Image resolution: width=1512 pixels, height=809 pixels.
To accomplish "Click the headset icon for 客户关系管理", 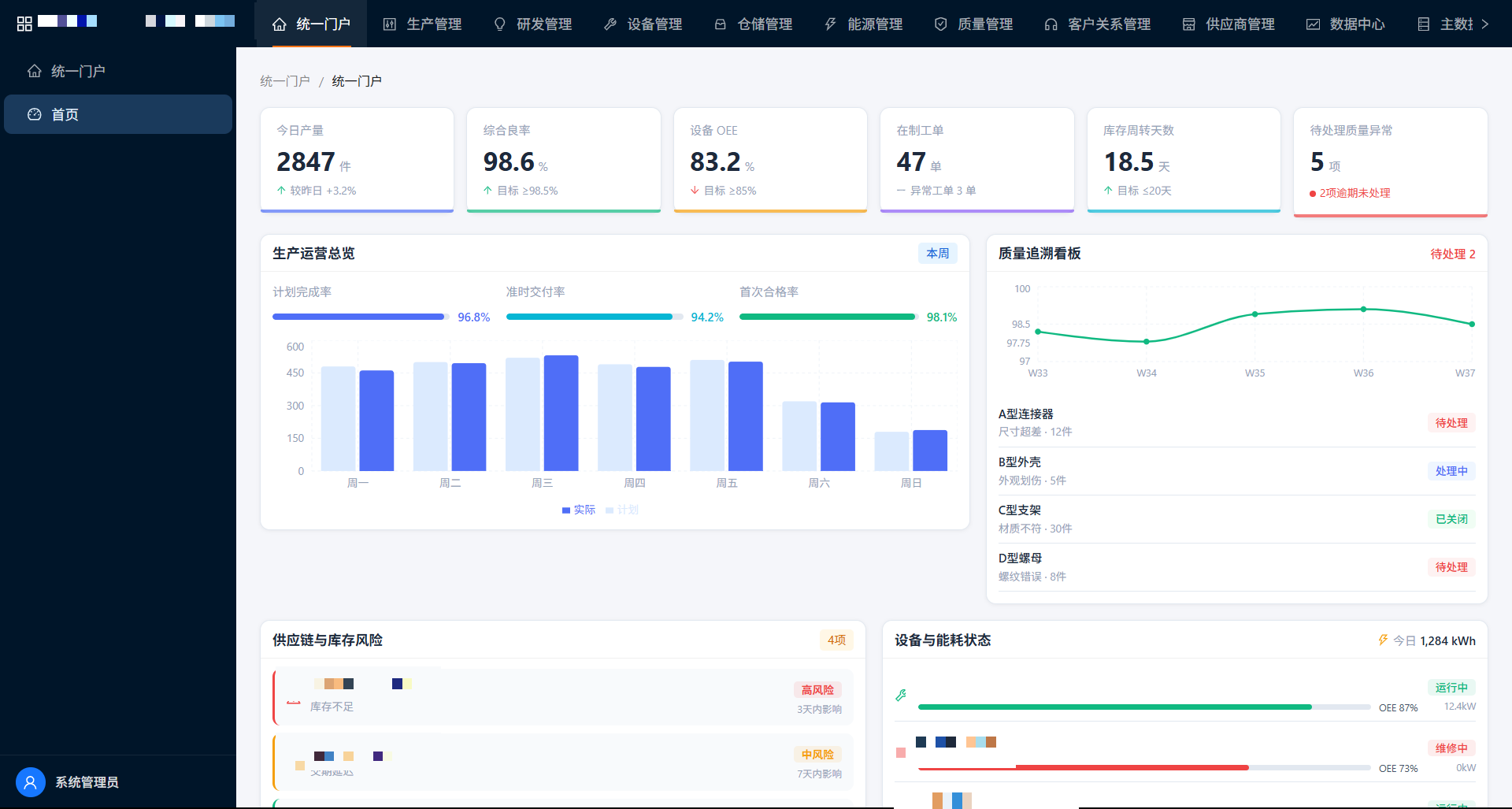I will [1051, 24].
